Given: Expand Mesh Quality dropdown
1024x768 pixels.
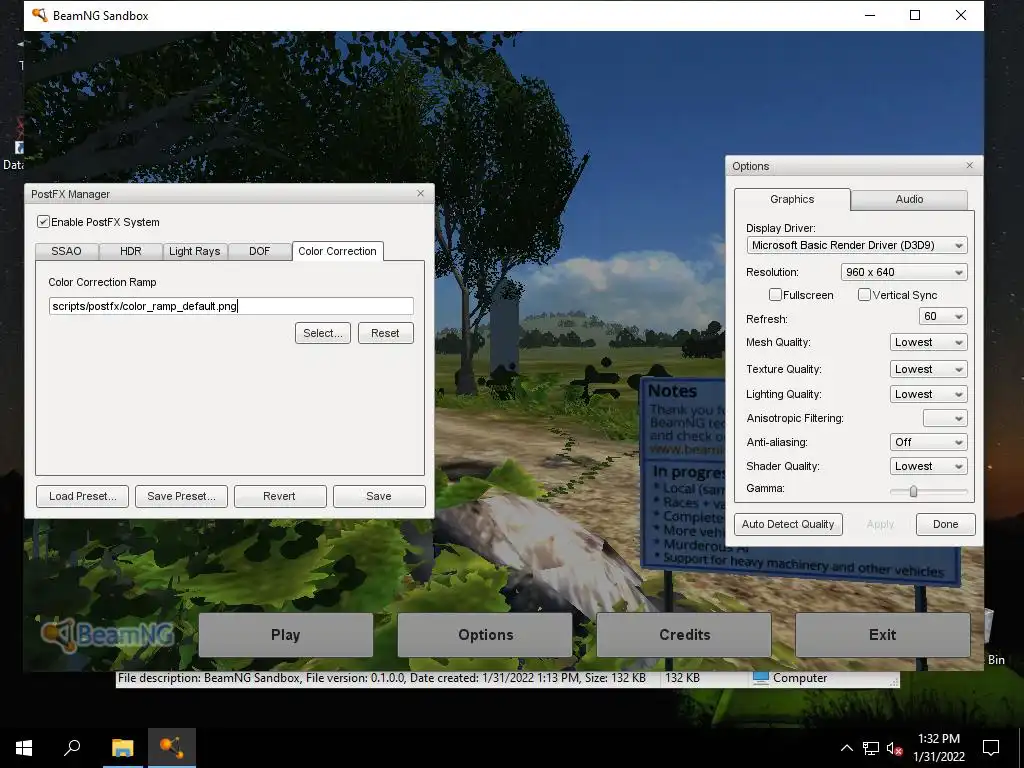Looking at the screenshot, I should click(x=929, y=342).
